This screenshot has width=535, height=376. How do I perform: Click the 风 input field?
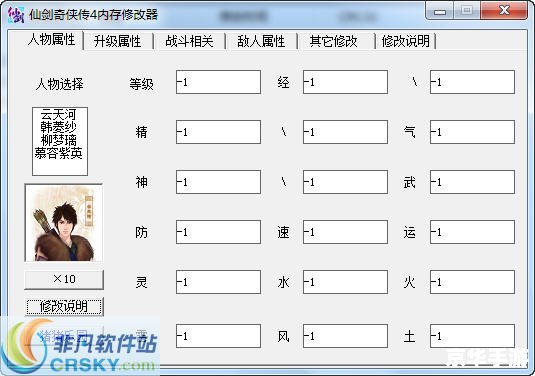[x=345, y=336]
